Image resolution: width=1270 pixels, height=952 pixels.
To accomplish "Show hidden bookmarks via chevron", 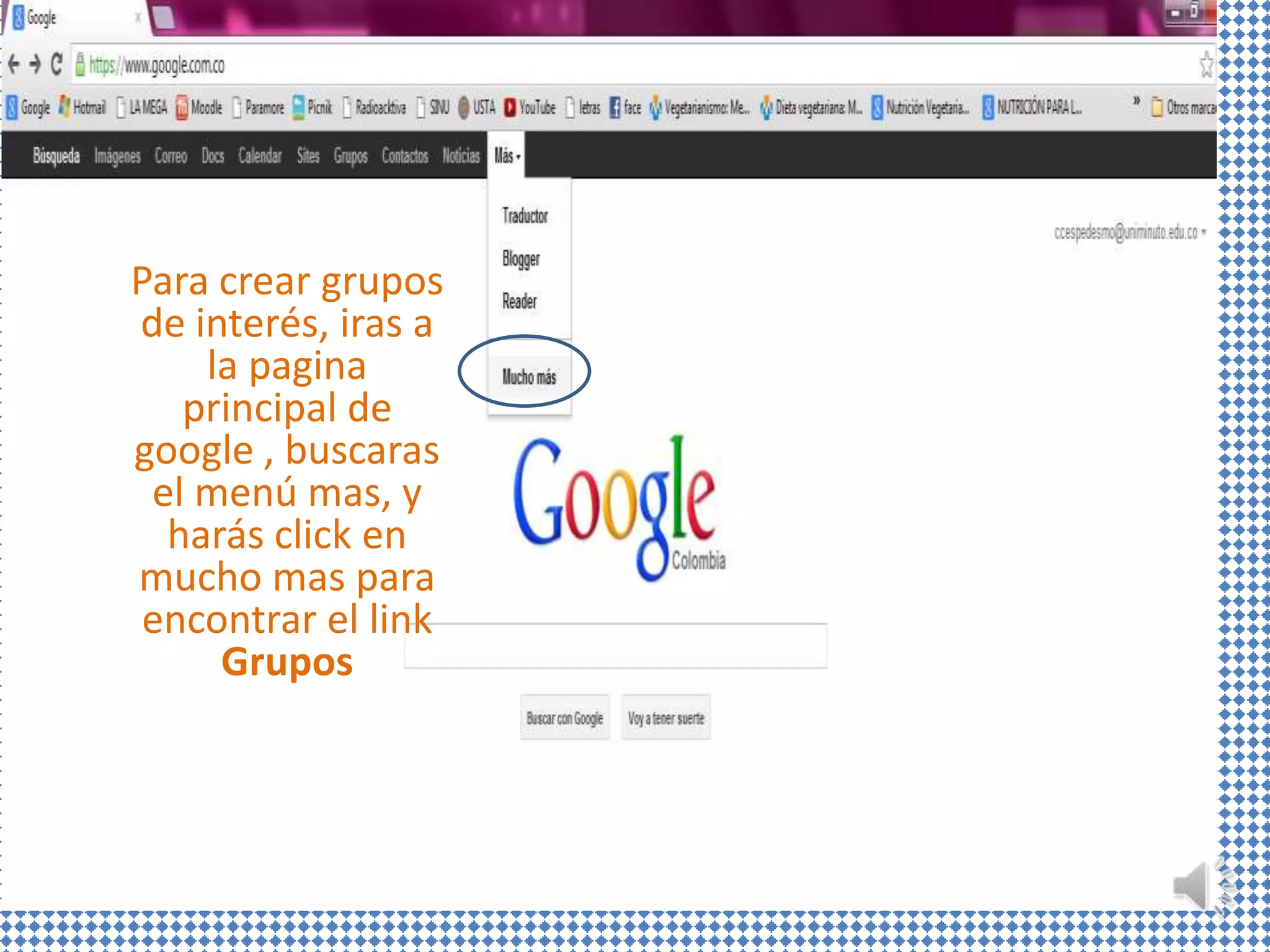I will [x=1136, y=101].
